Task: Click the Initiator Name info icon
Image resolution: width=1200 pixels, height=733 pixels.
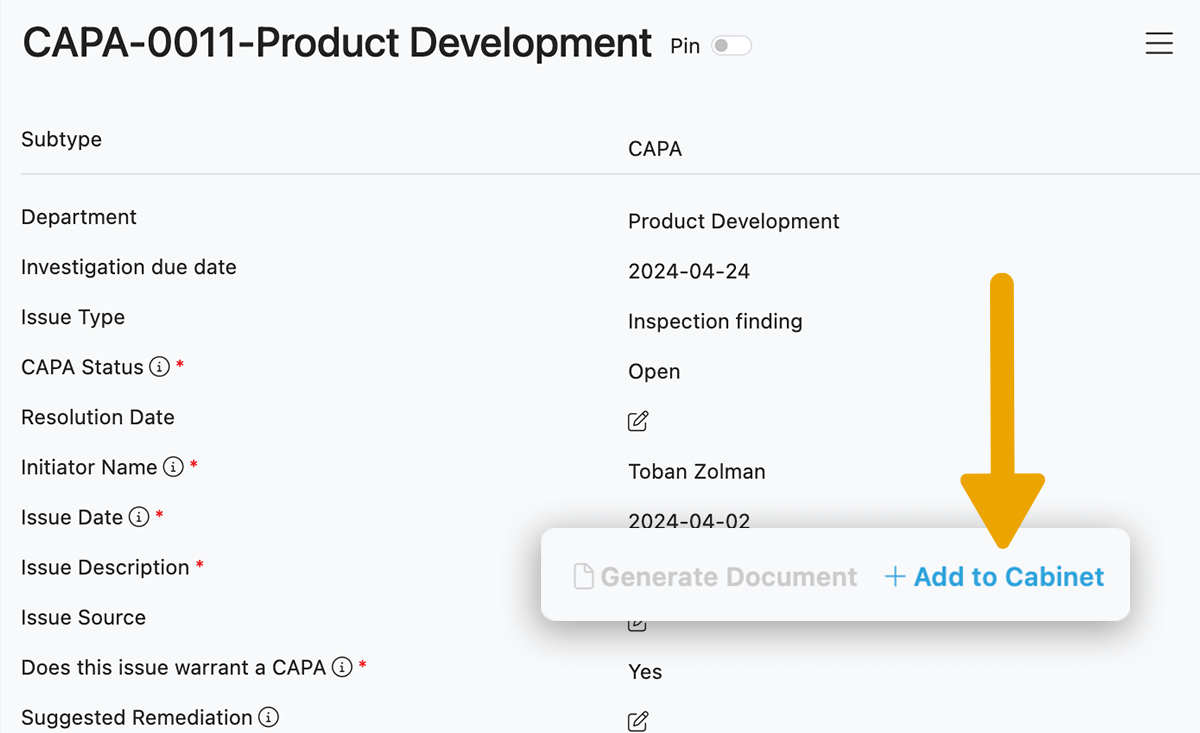Action: 173,467
